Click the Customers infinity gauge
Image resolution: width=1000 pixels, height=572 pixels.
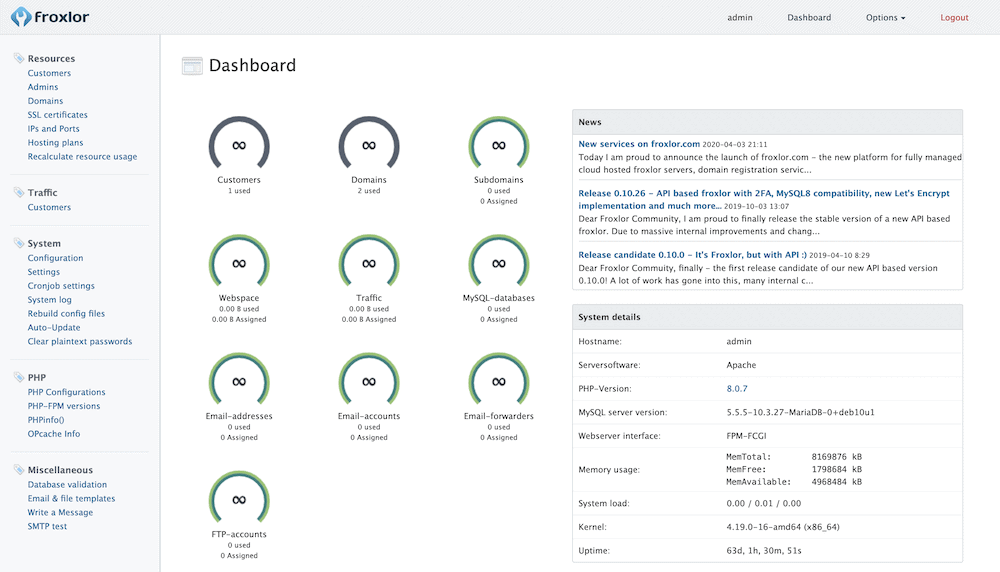(x=239, y=146)
